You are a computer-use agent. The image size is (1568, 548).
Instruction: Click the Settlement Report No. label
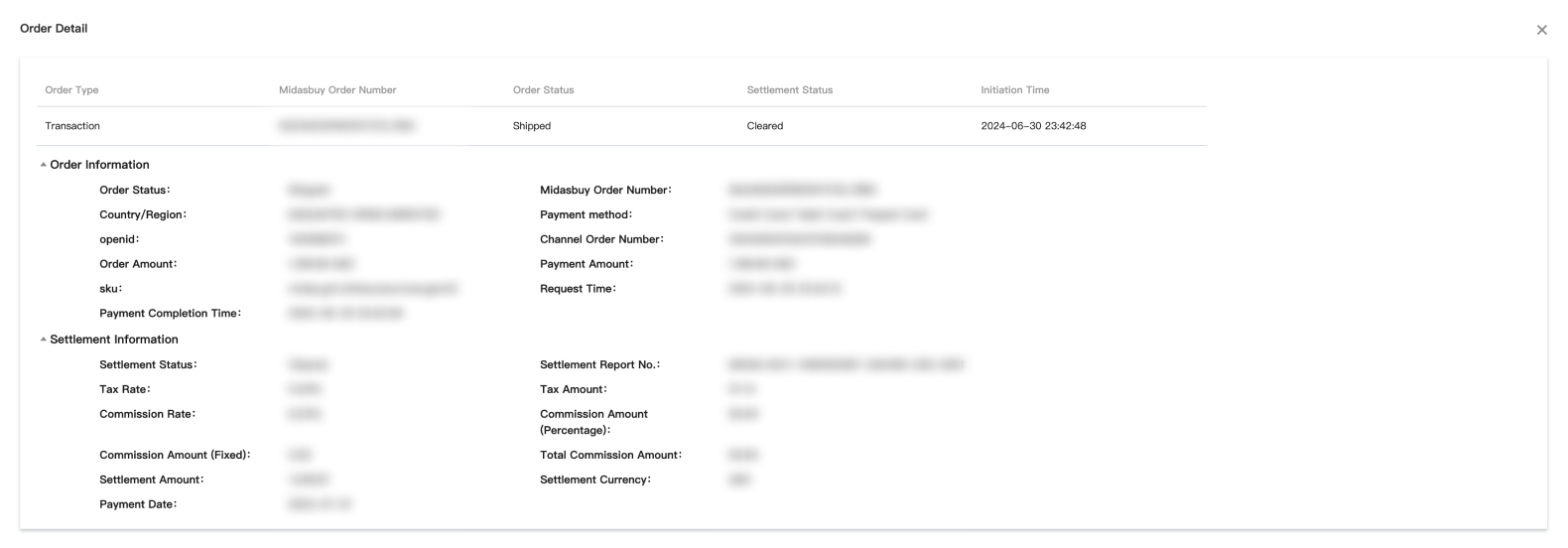599,364
